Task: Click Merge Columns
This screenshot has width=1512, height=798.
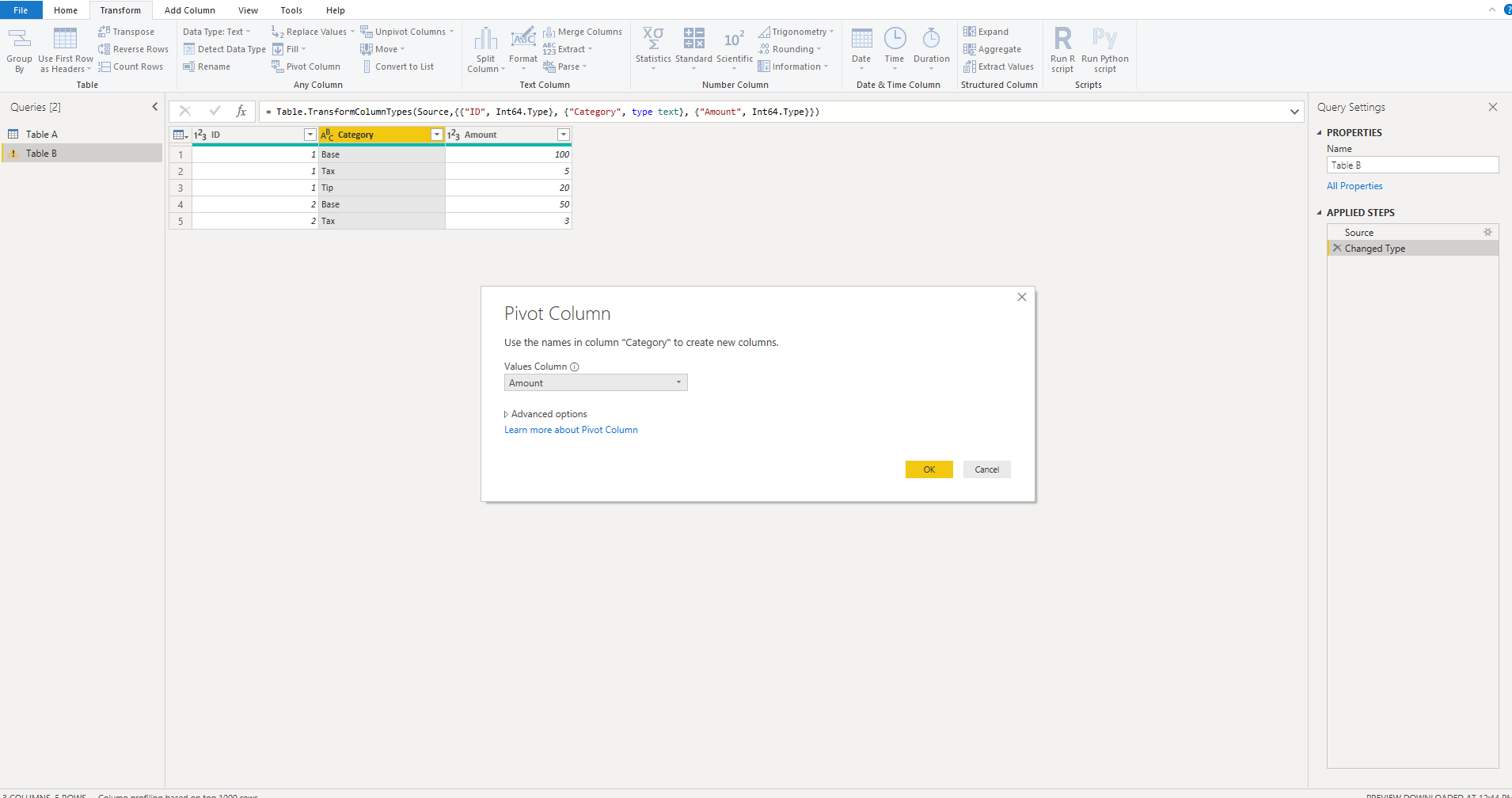Action: coord(583,32)
